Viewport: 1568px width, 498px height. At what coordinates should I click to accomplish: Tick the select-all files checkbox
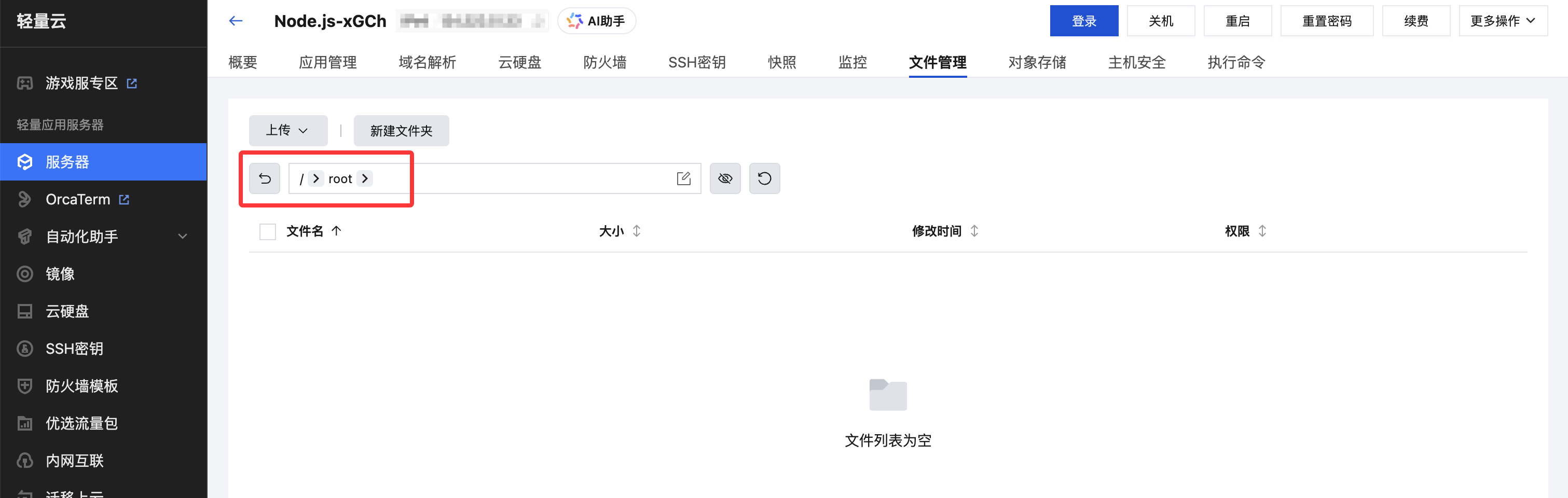pyautogui.click(x=268, y=231)
